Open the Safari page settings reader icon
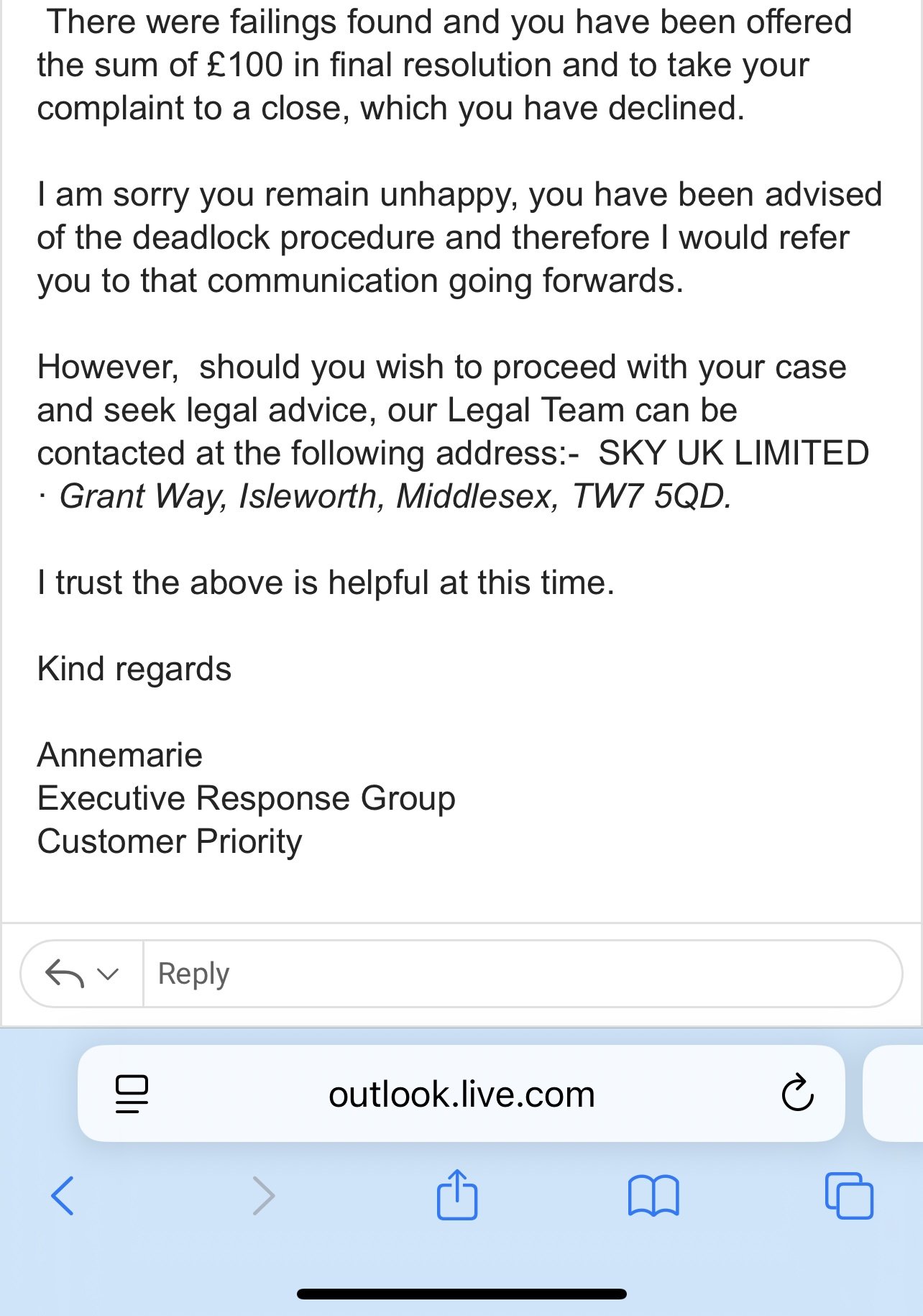 132,1094
